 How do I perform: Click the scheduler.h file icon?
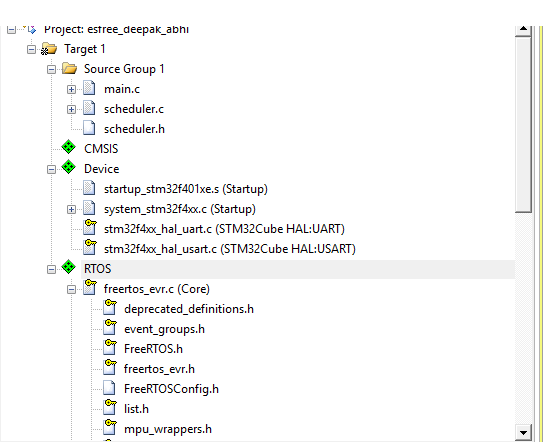pyautogui.click(x=89, y=128)
